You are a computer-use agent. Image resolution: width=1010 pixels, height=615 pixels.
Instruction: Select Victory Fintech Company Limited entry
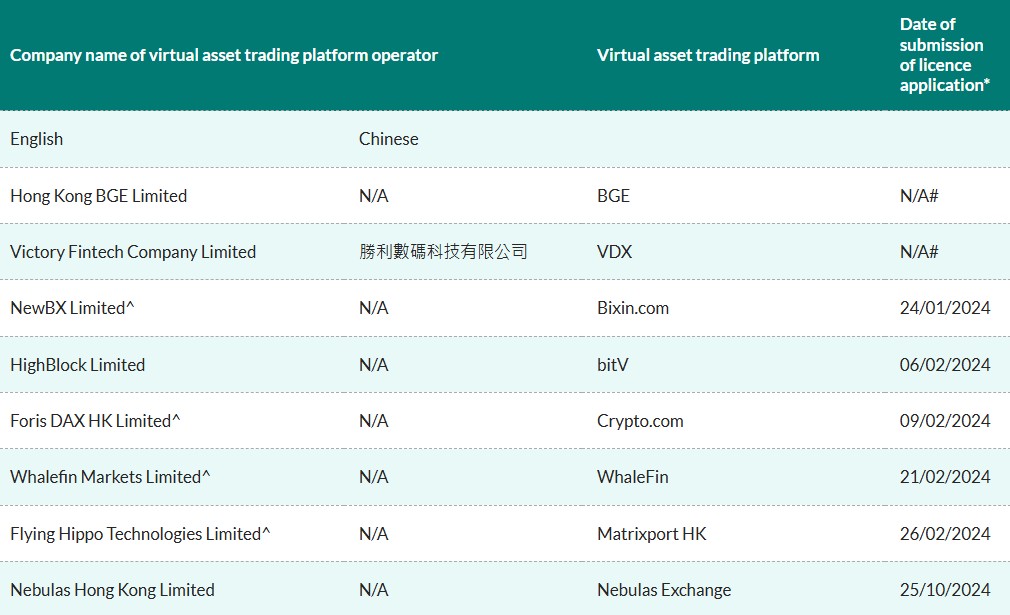point(133,252)
